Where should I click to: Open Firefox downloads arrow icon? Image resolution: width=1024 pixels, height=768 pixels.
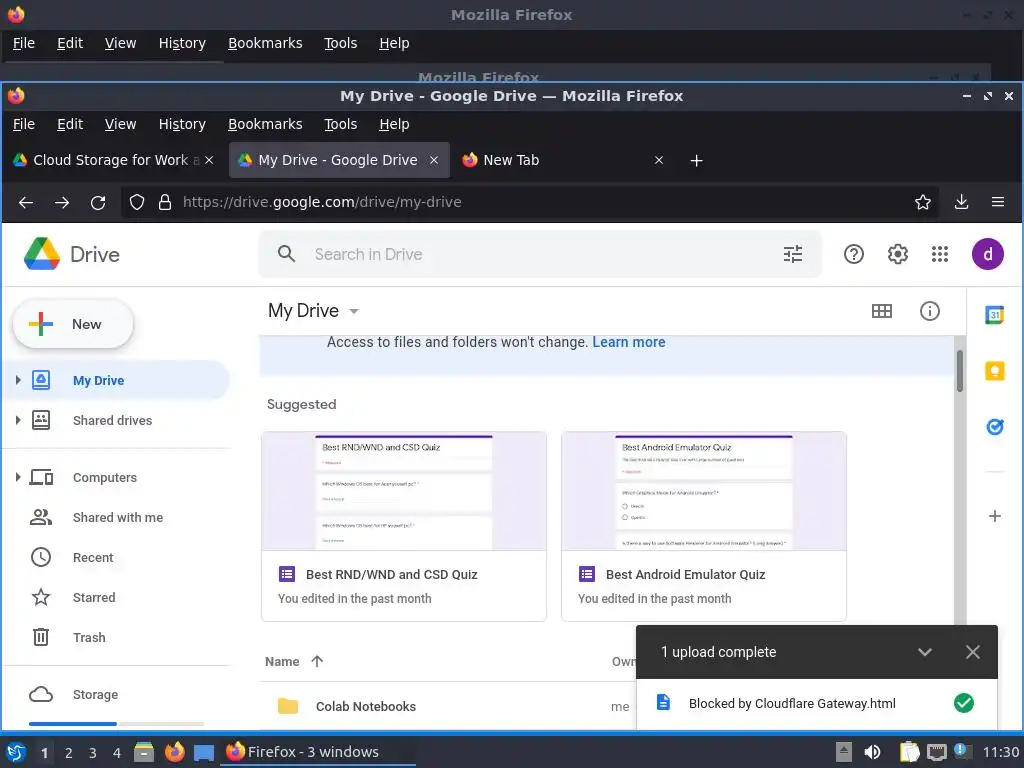click(961, 202)
